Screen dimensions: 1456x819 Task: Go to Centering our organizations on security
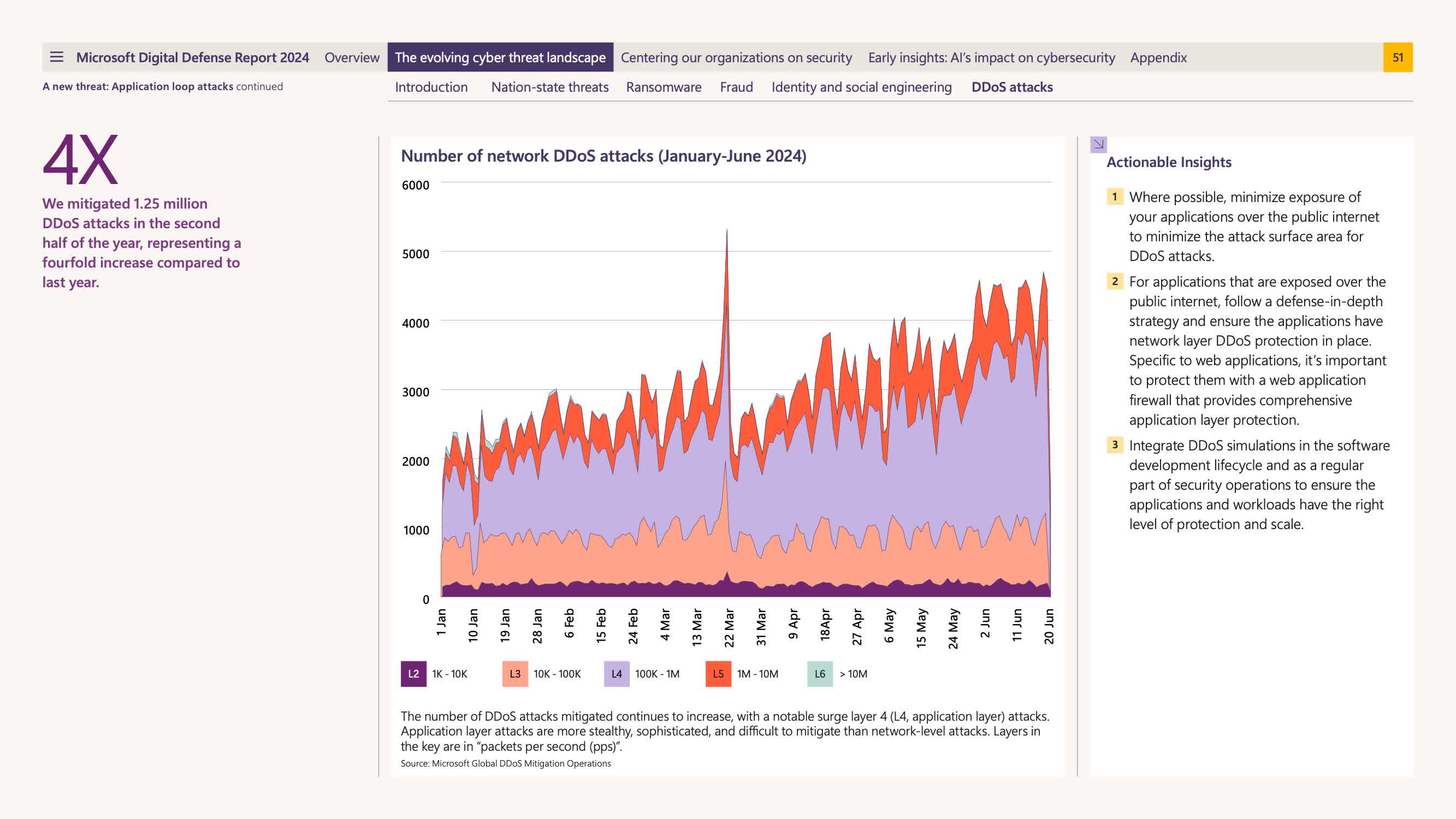736,58
